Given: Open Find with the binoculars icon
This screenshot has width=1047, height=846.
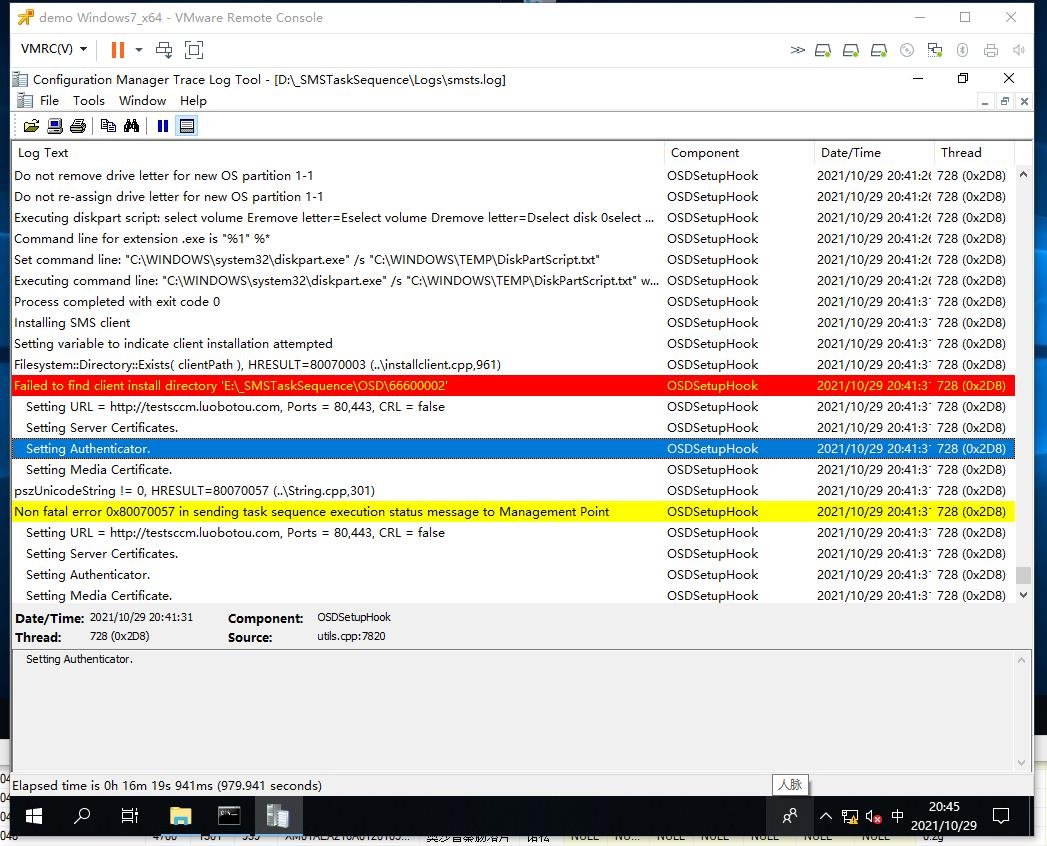Looking at the screenshot, I should [x=131, y=126].
